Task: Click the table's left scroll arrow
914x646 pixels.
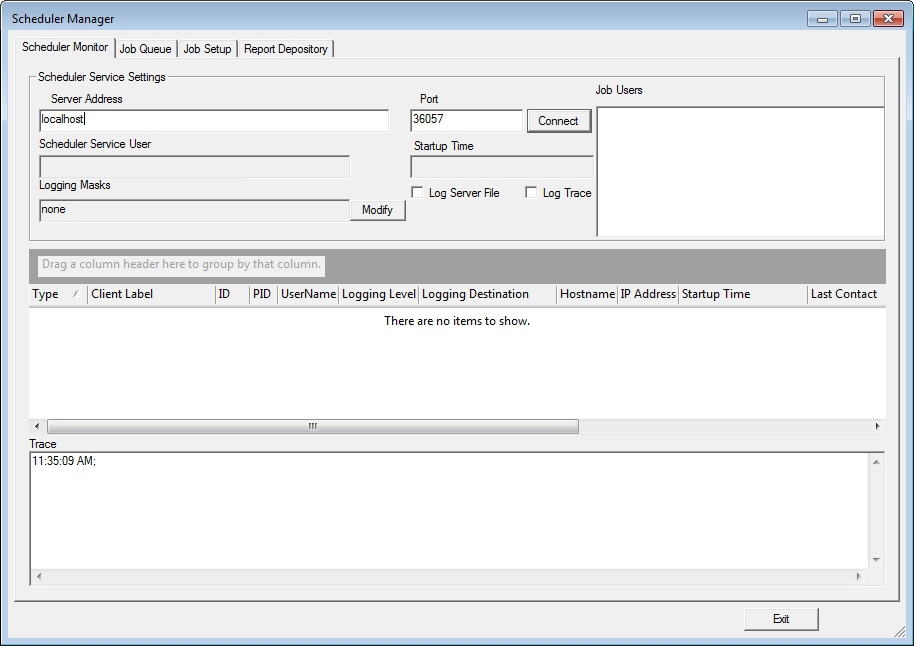Action: coord(37,426)
